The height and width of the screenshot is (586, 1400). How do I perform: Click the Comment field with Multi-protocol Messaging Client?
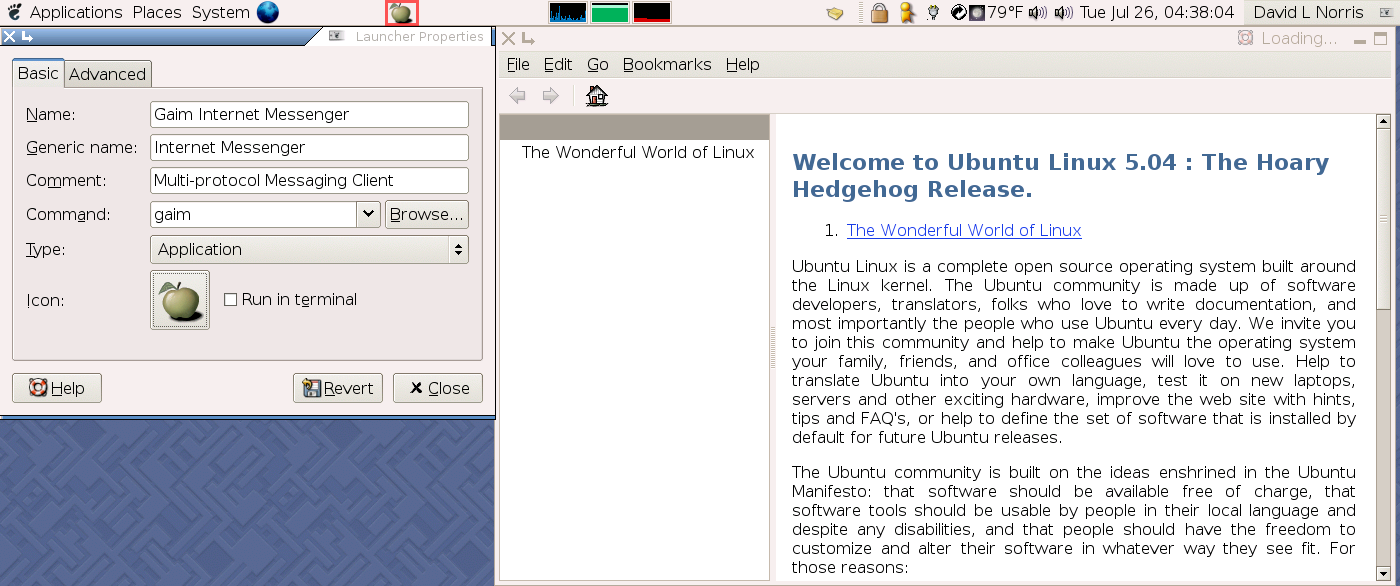point(309,180)
